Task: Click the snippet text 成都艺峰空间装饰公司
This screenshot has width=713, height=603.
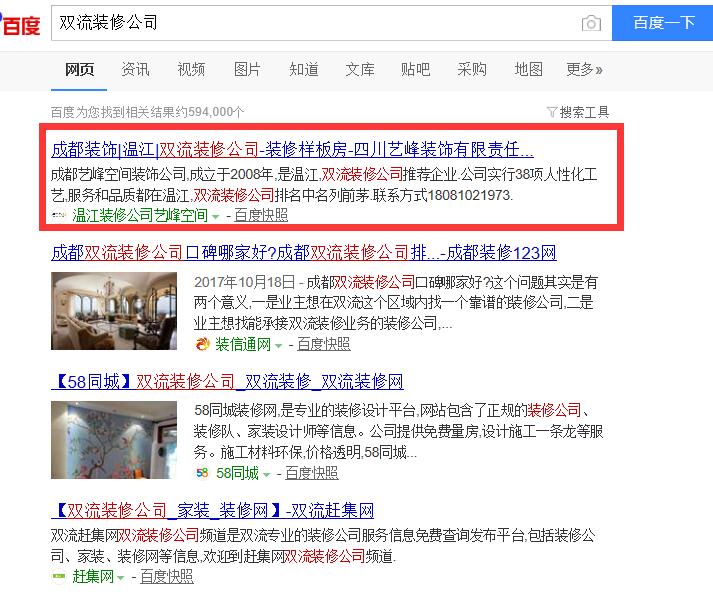Action: pyautogui.click(x=119, y=174)
